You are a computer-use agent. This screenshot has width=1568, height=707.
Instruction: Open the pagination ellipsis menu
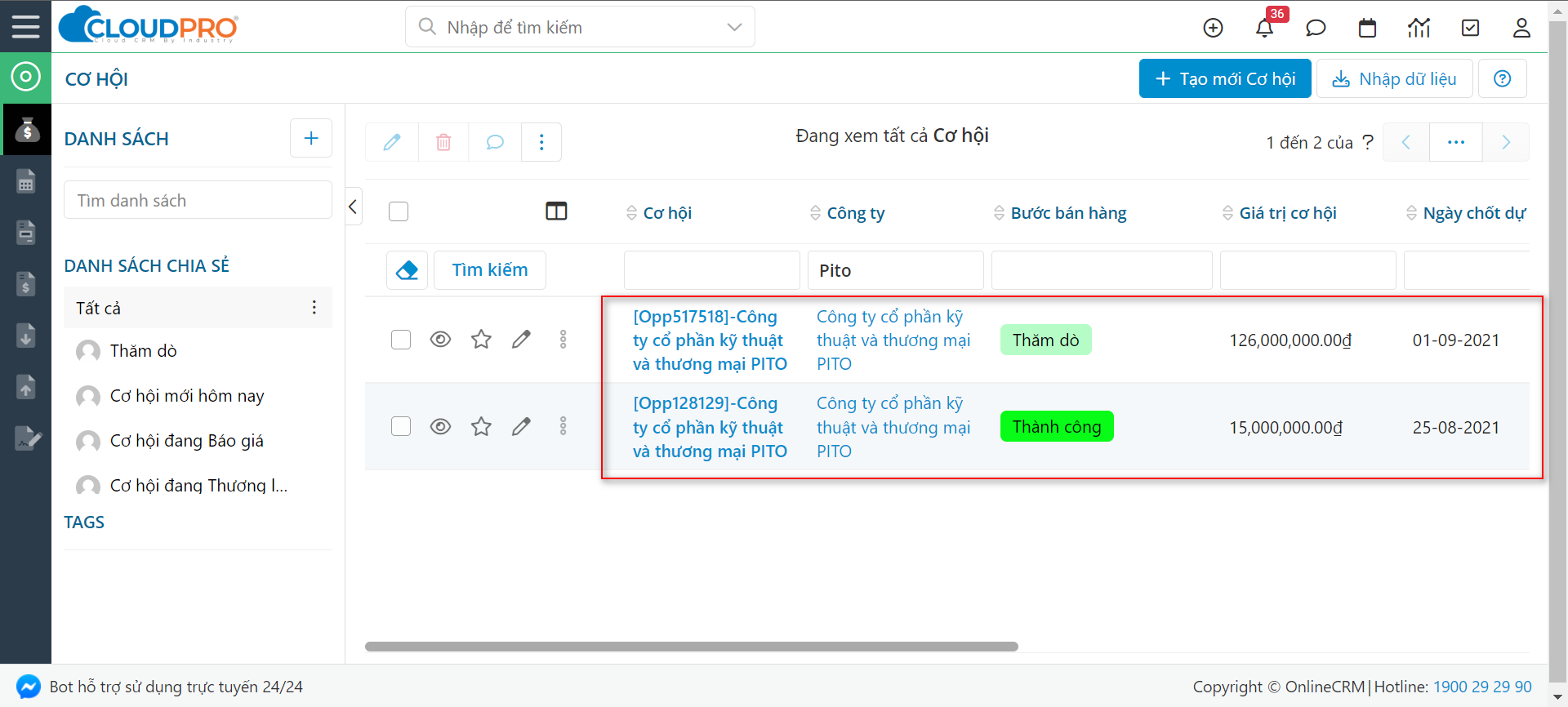coord(1456,142)
